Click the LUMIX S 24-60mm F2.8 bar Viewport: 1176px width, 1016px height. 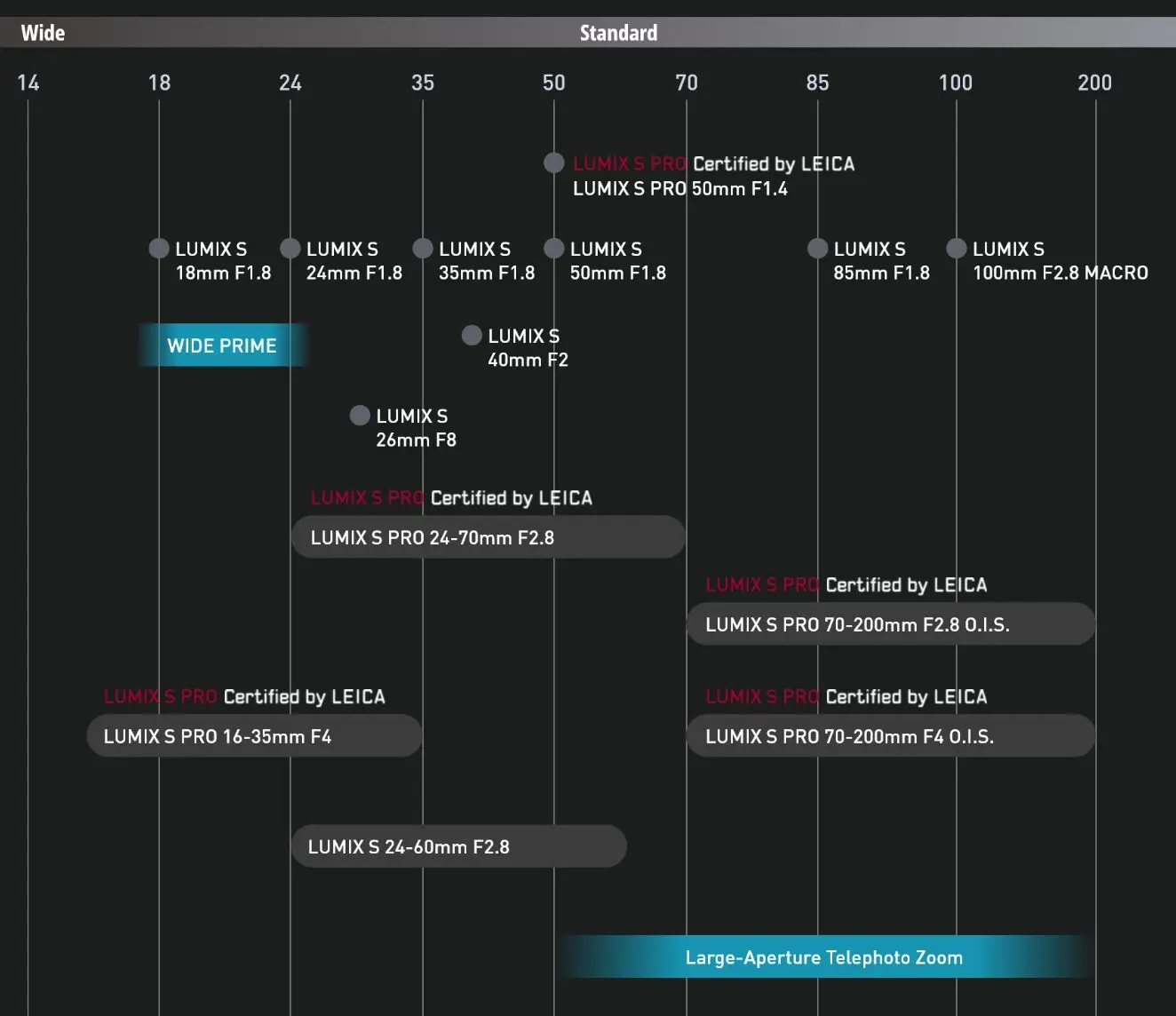click(x=458, y=846)
